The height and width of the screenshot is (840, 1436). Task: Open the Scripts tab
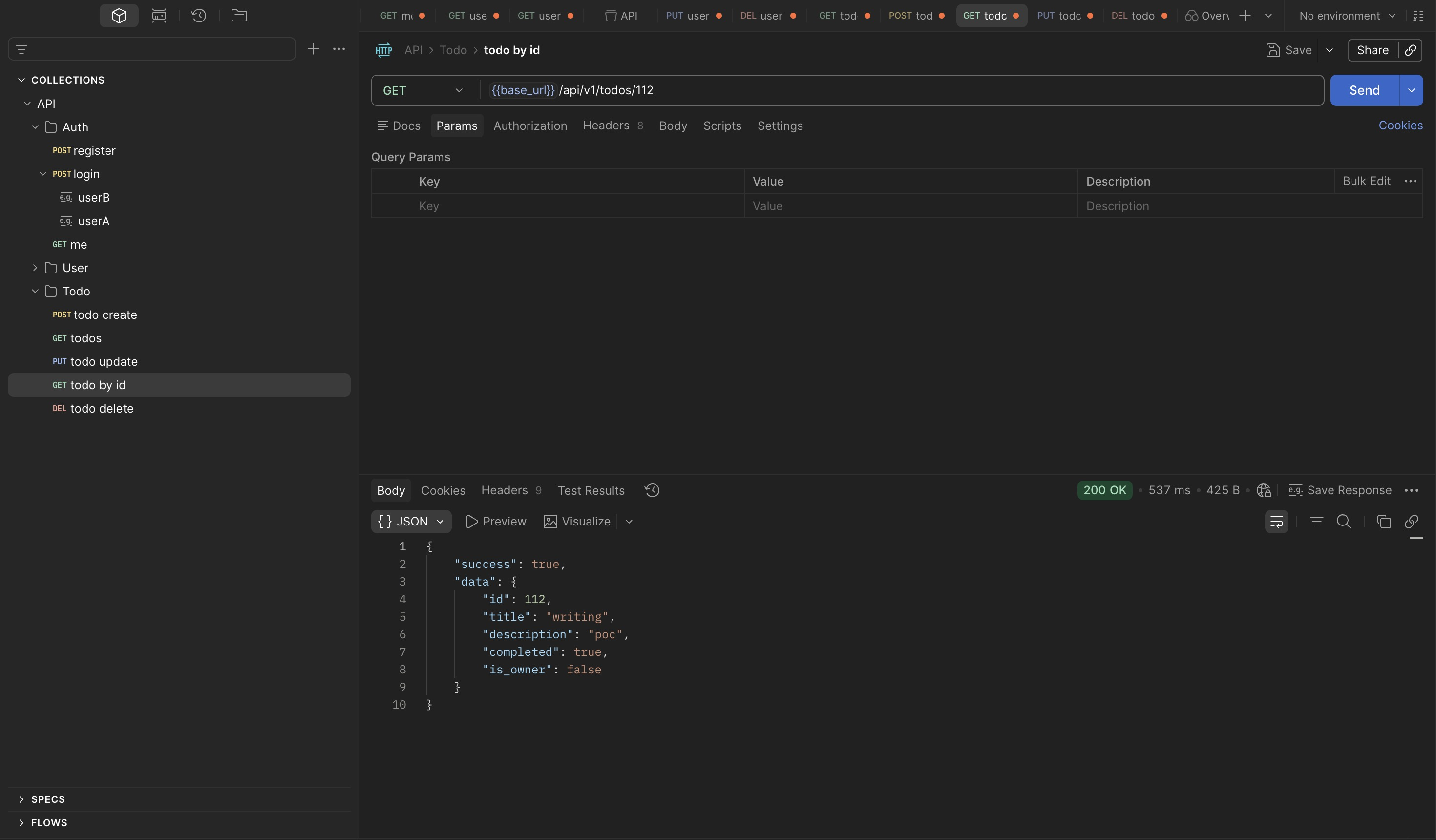point(722,126)
